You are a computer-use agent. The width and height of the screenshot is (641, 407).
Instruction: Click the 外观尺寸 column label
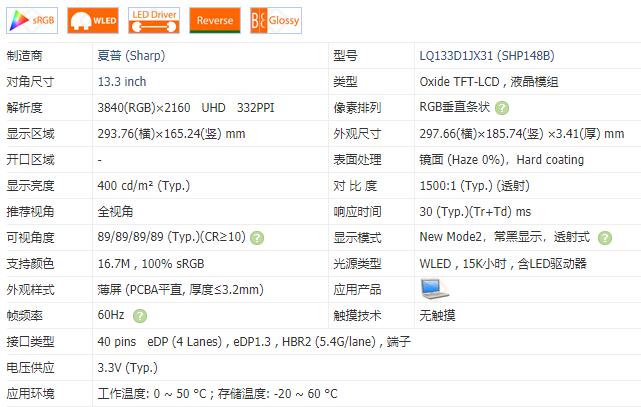click(x=357, y=134)
